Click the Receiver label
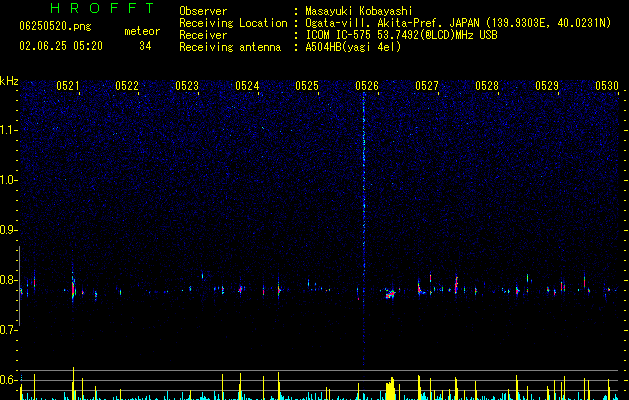 (203, 35)
